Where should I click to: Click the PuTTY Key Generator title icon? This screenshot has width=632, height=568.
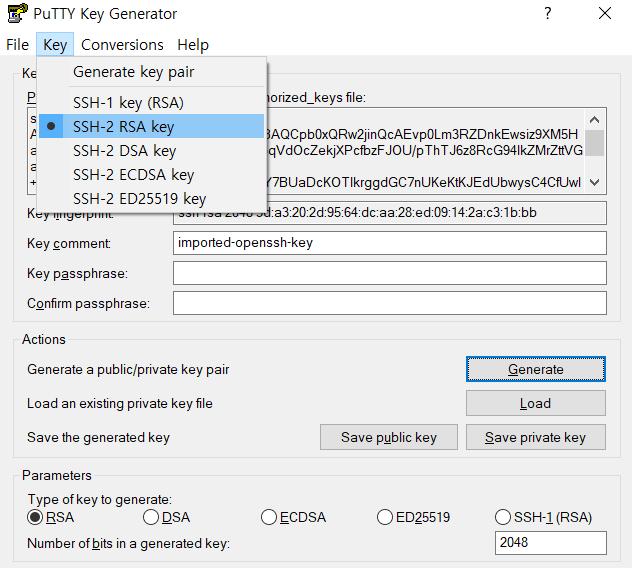(18, 13)
